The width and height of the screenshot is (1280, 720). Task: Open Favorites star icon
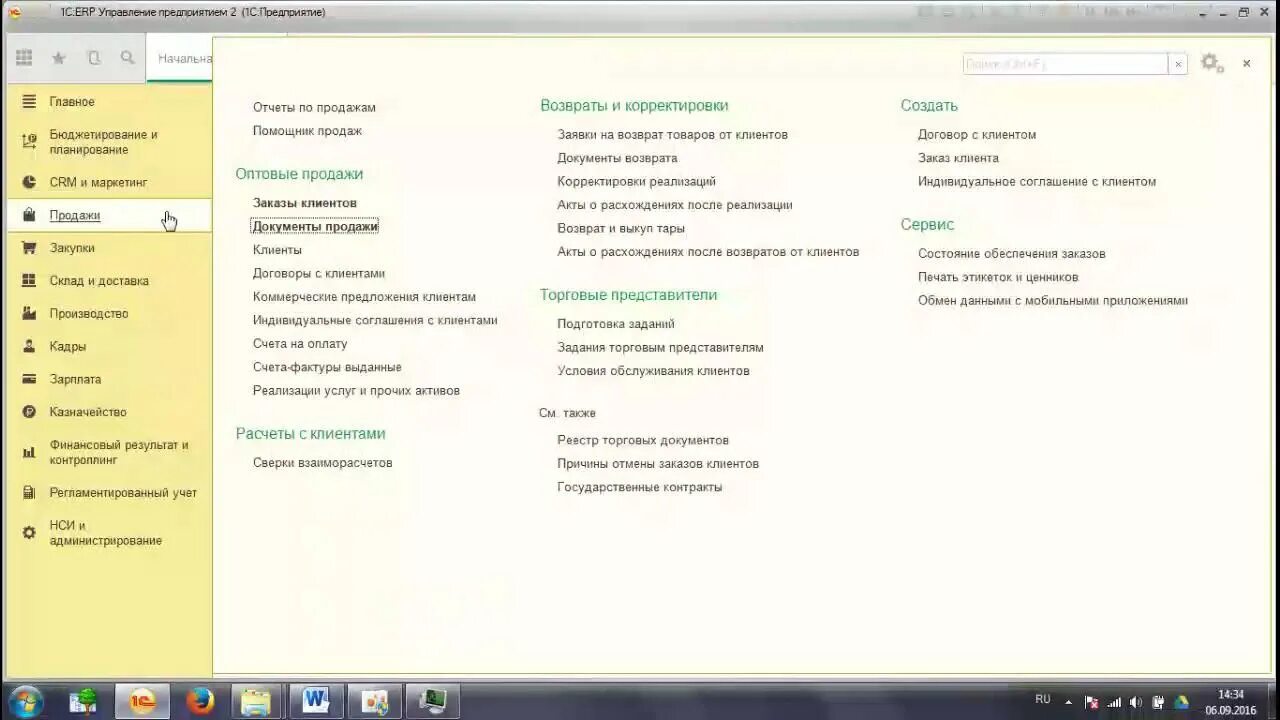pyautogui.click(x=59, y=58)
